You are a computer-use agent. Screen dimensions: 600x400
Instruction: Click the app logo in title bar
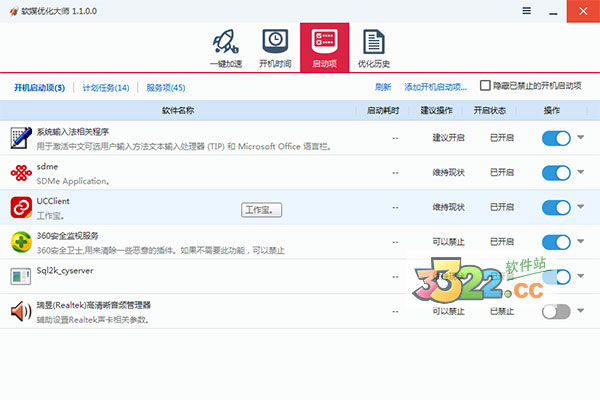pyautogui.click(x=14, y=11)
